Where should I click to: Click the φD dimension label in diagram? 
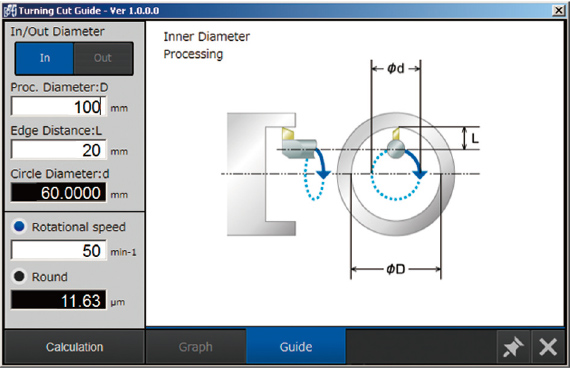[x=396, y=269]
